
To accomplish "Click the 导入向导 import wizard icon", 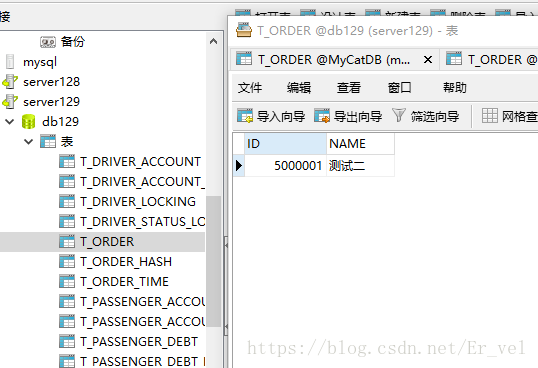I will point(245,116).
